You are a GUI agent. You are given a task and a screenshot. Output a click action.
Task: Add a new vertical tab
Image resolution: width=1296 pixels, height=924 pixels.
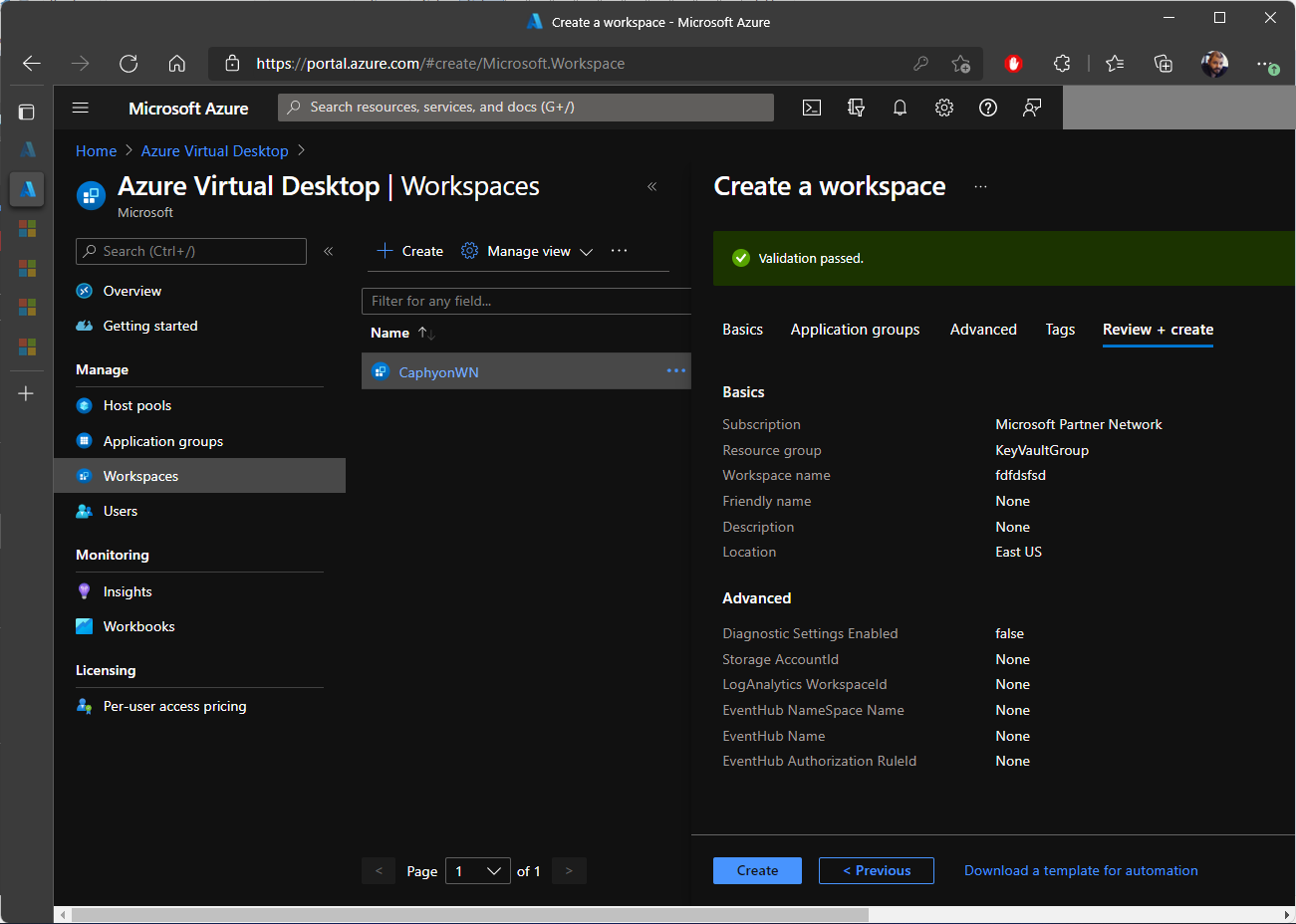[x=27, y=393]
